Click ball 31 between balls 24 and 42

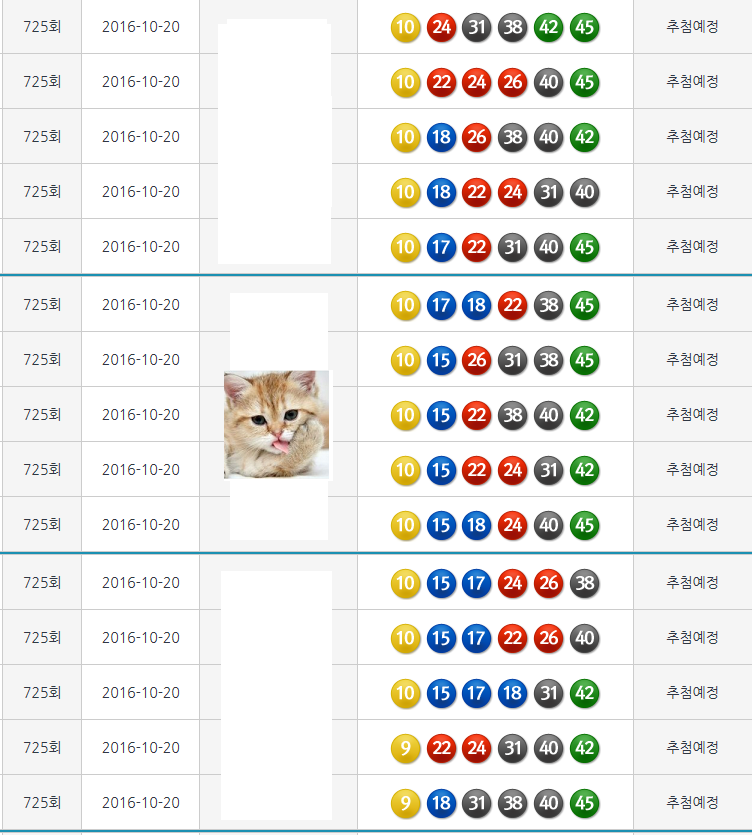[x=549, y=470]
